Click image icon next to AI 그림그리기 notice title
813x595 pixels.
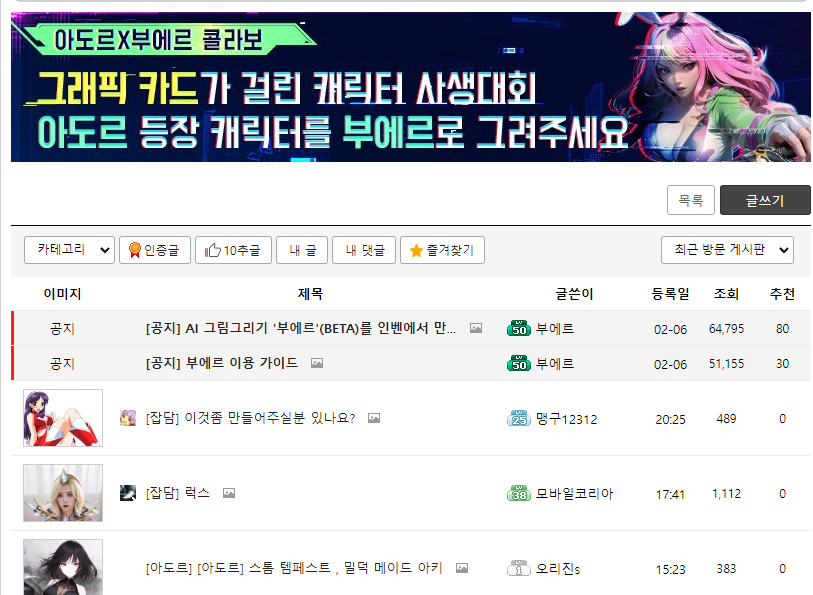476,328
